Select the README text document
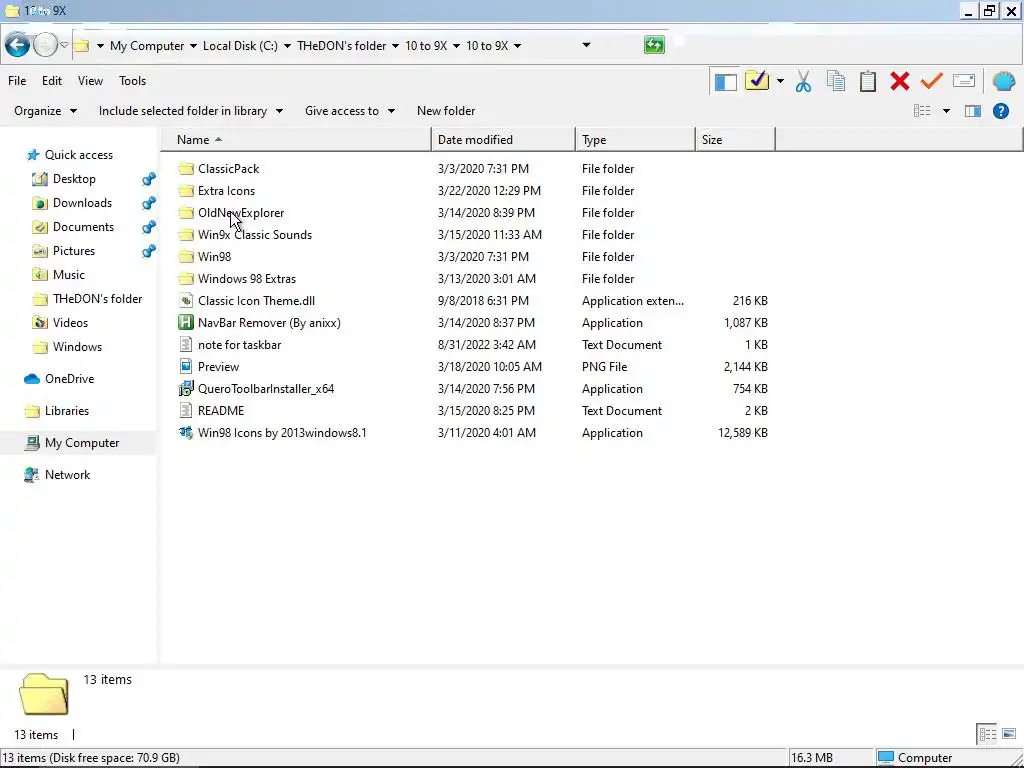Screen dimensions: 1024x768 pos(221,411)
